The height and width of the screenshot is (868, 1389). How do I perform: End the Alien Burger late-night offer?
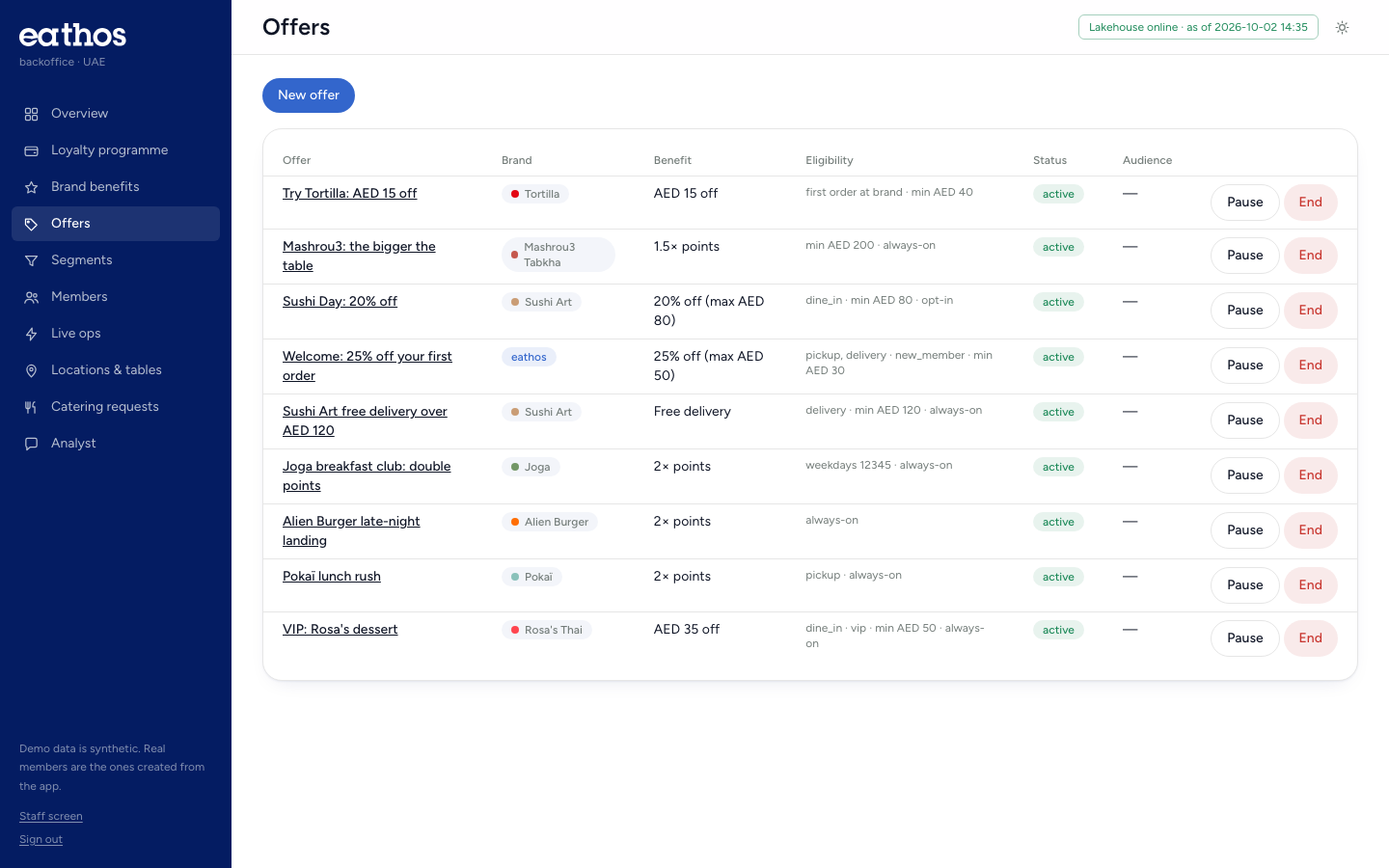1310,530
